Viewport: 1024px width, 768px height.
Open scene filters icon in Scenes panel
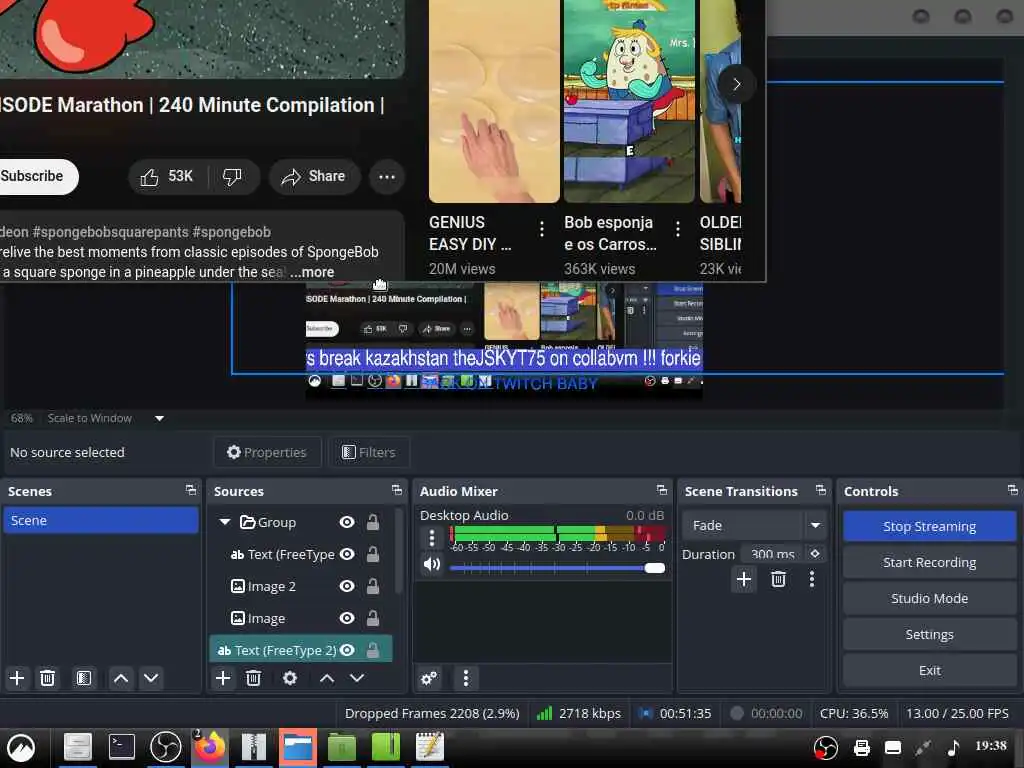tap(84, 678)
